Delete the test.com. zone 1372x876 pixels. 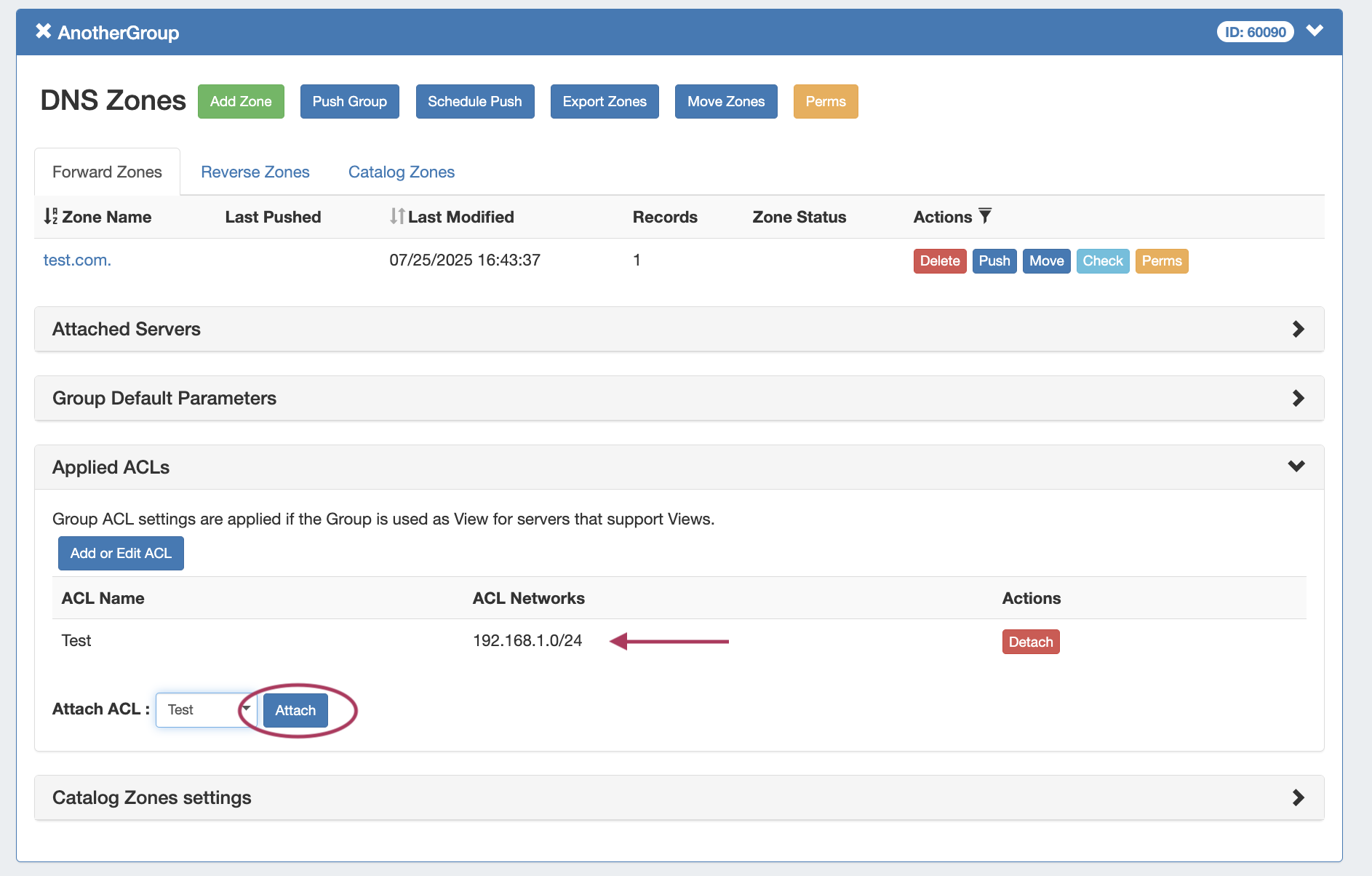coord(939,260)
